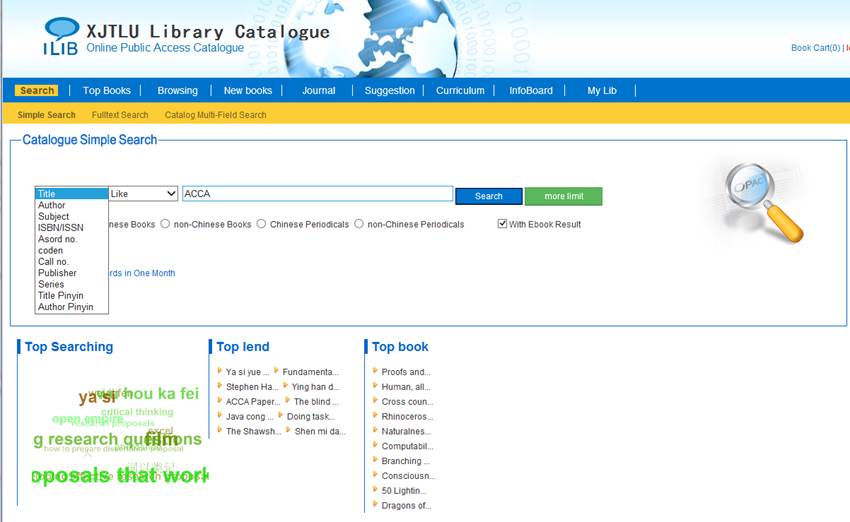The image size is (850, 522).
Task: Choose Author Pinyin option in dropdown list
Action: click(72, 307)
